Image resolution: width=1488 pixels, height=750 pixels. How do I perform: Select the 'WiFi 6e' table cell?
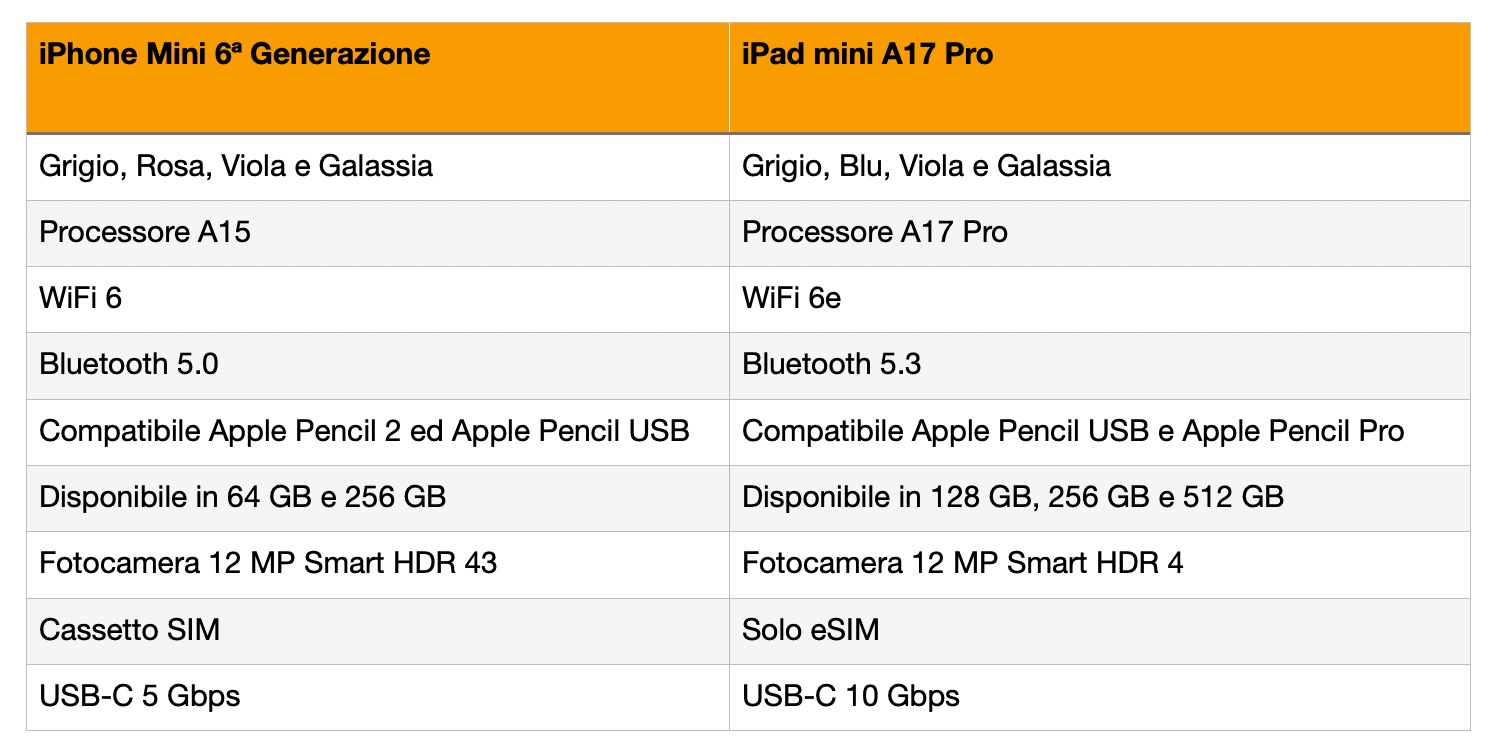pyautogui.click(x=792, y=298)
